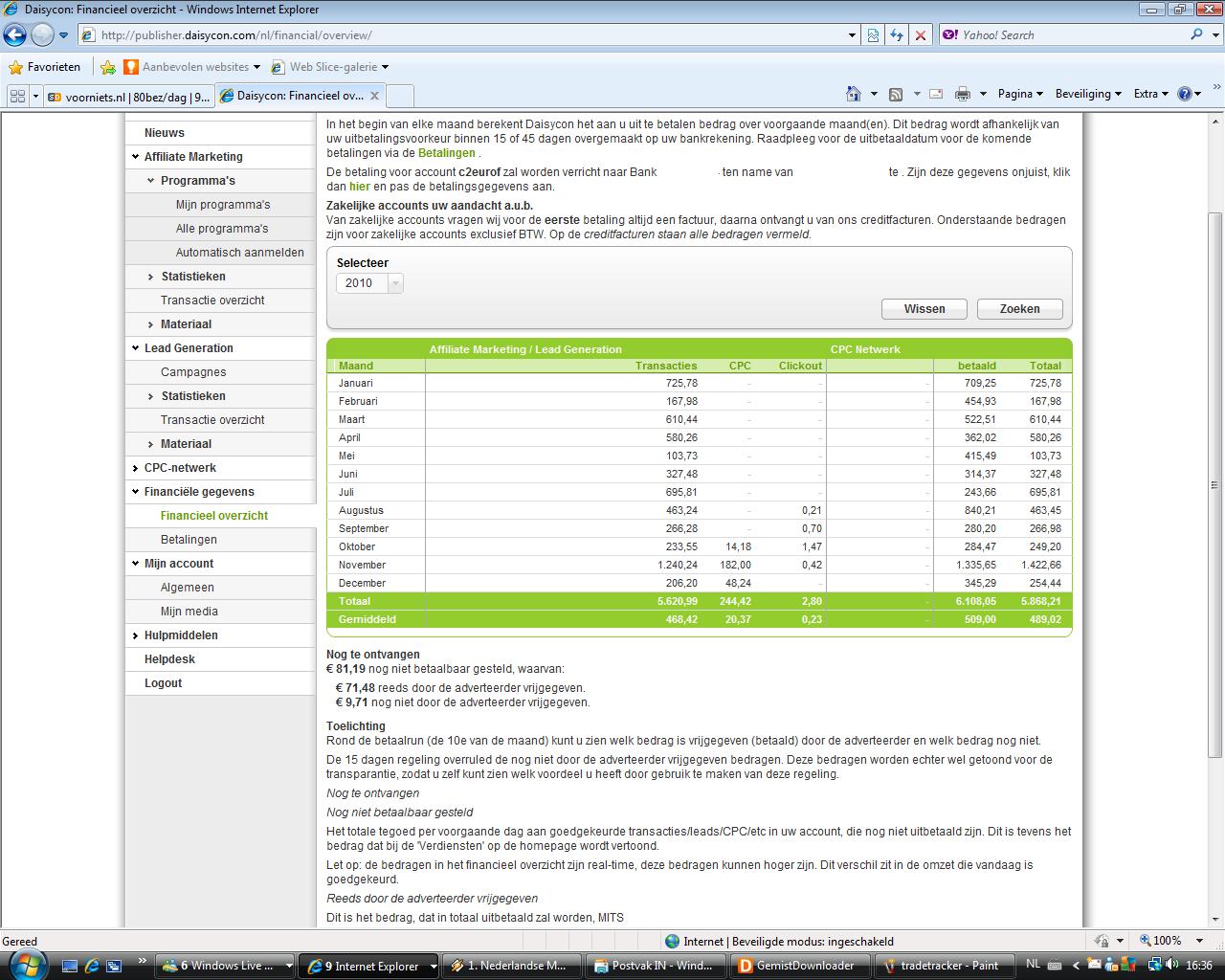Collapse the Programma's subsection
1225x980 pixels.
[151, 181]
